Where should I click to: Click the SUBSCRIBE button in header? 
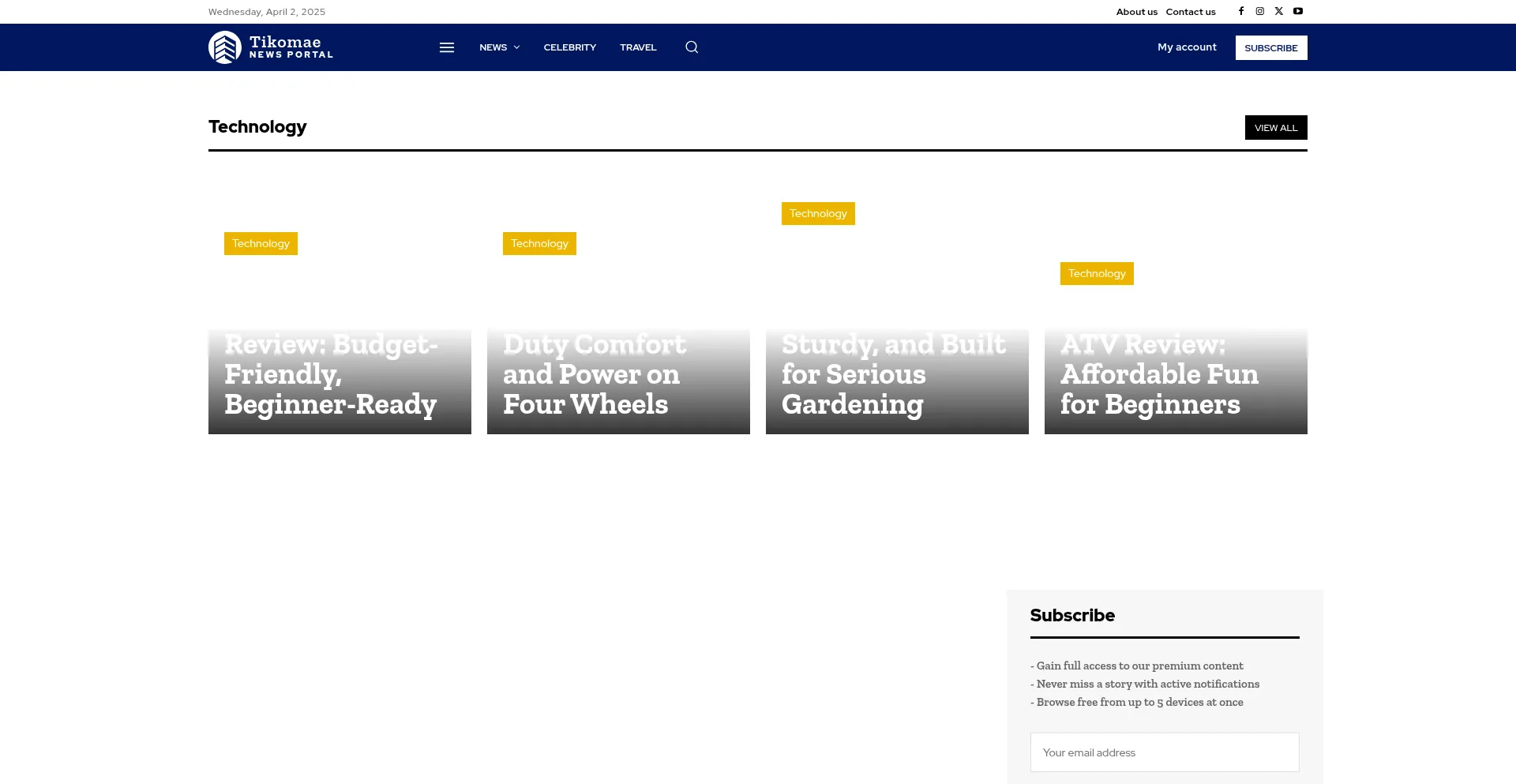[x=1270, y=48]
